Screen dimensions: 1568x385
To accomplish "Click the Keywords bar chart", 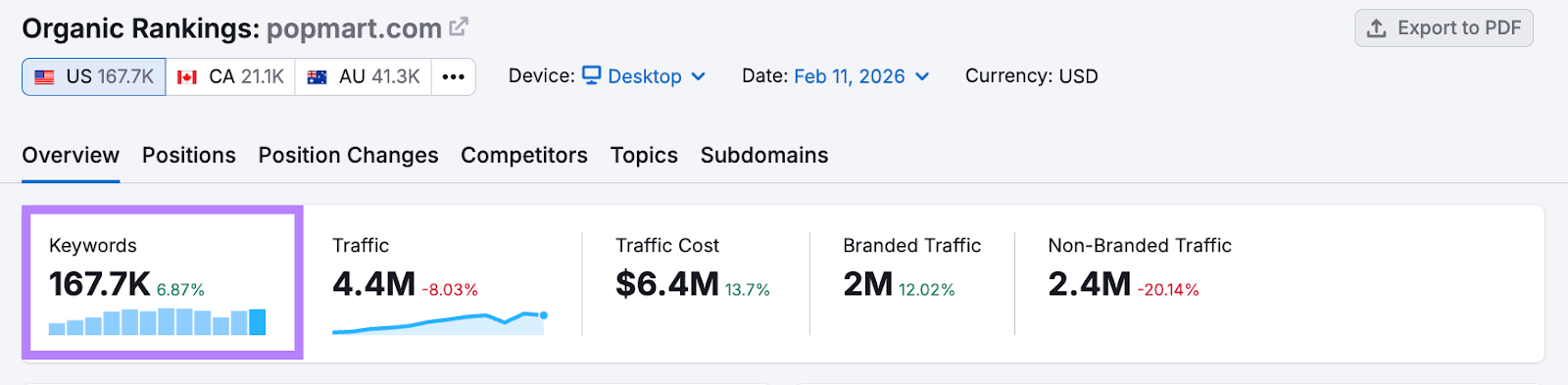I will tap(157, 321).
